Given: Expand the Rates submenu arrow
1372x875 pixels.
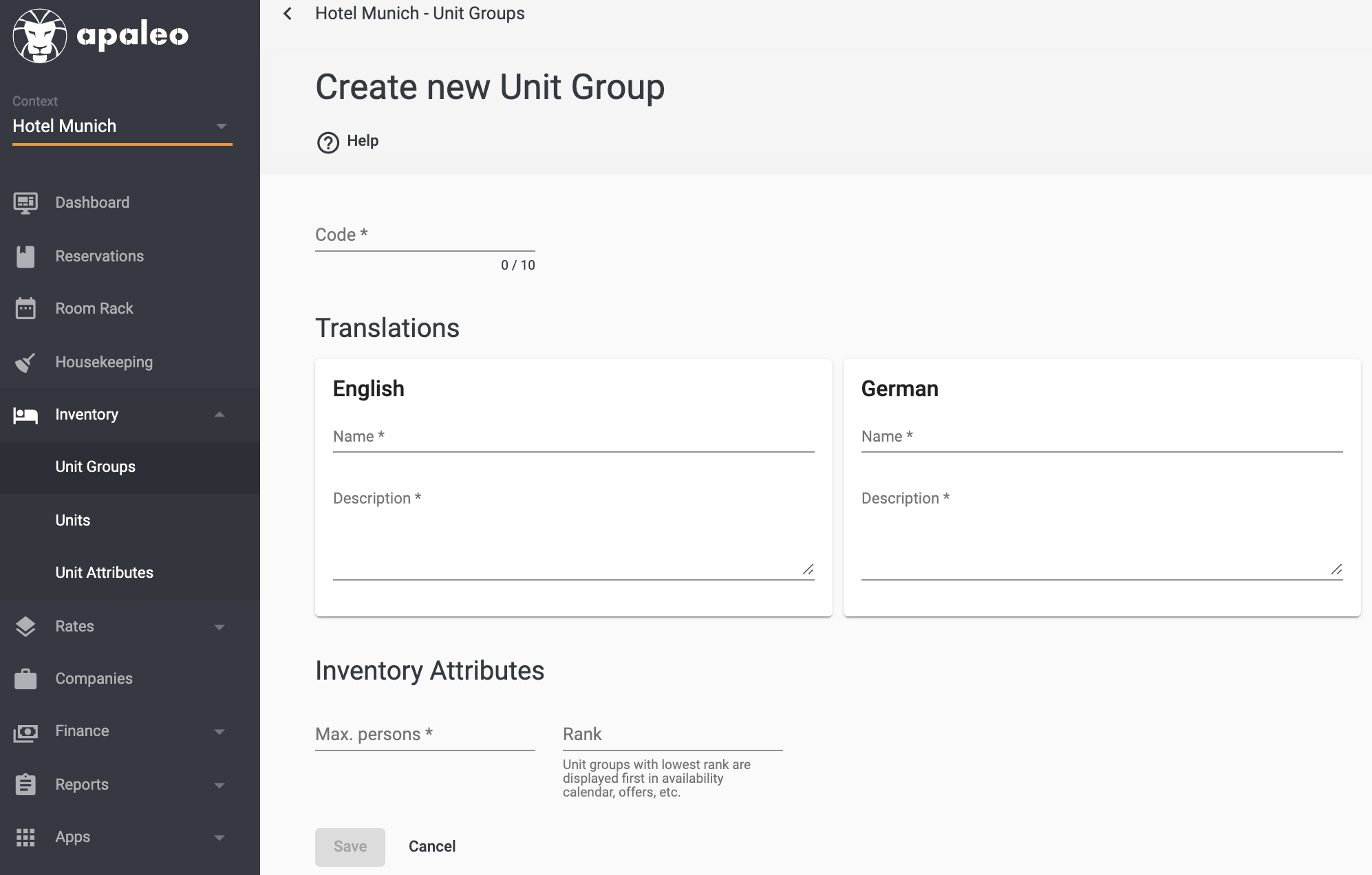Looking at the screenshot, I should pyautogui.click(x=219, y=627).
